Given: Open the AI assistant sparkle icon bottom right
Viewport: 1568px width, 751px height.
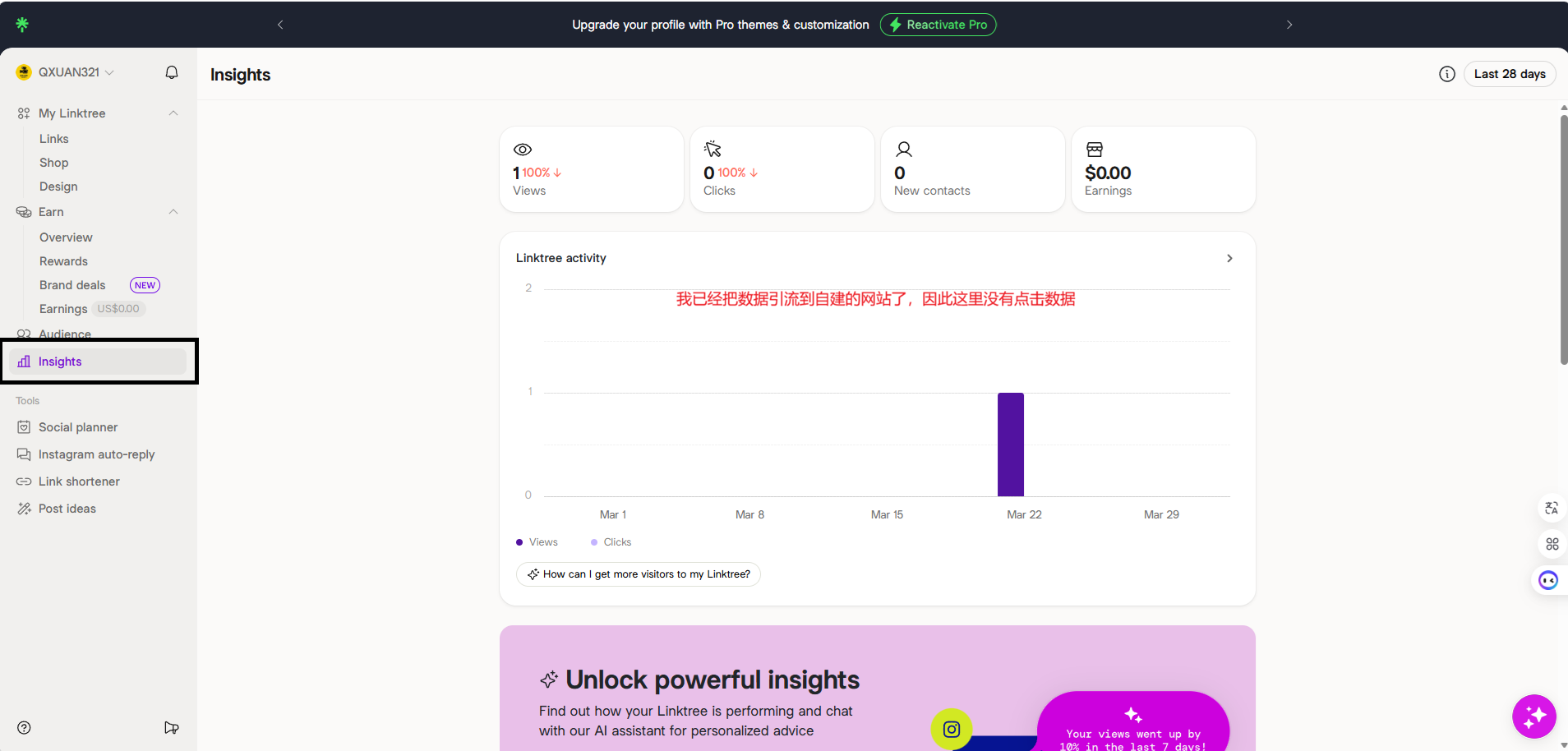Looking at the screenshot, I should point(1533,716).
